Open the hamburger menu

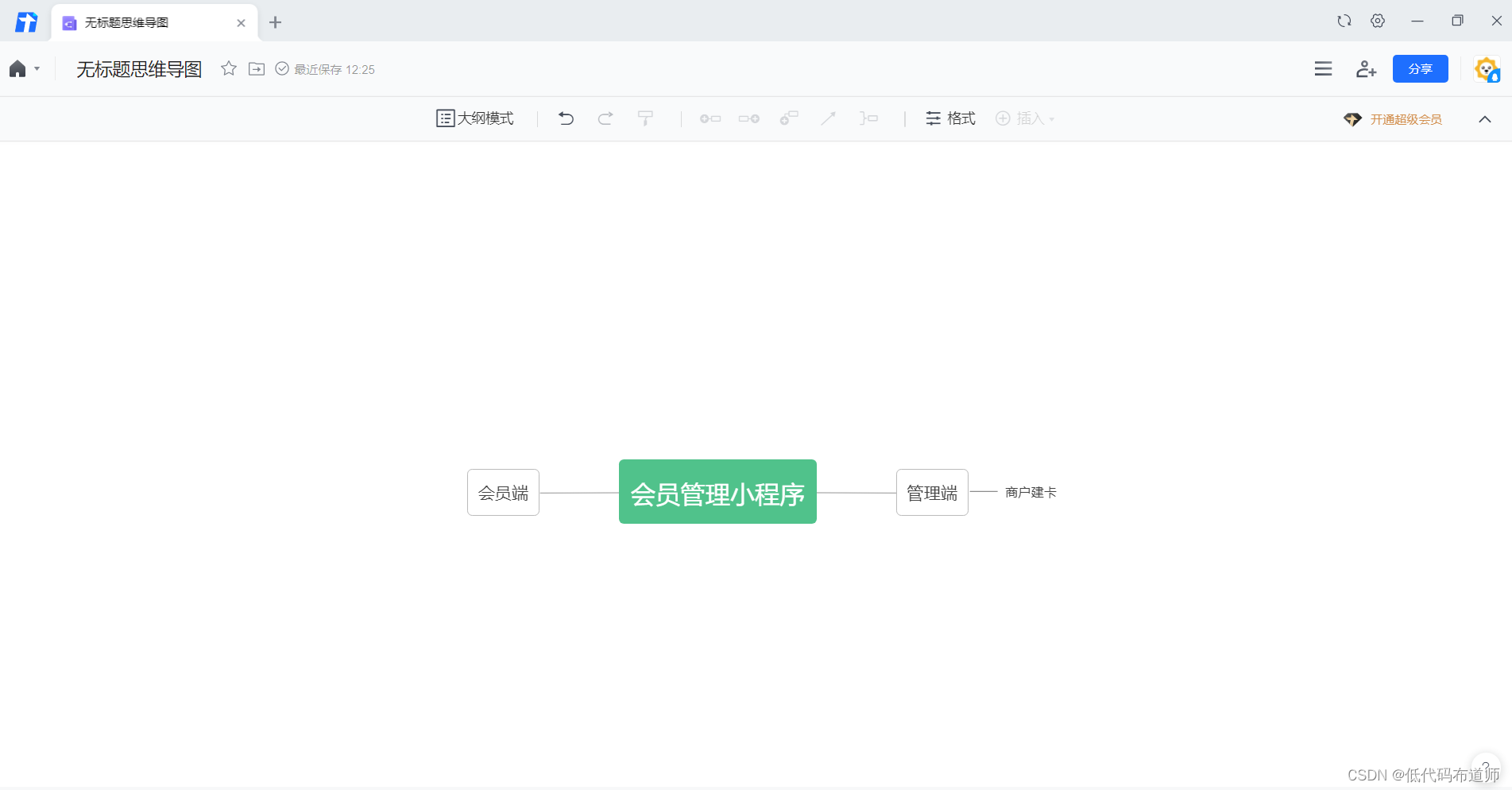[1323, 69]
